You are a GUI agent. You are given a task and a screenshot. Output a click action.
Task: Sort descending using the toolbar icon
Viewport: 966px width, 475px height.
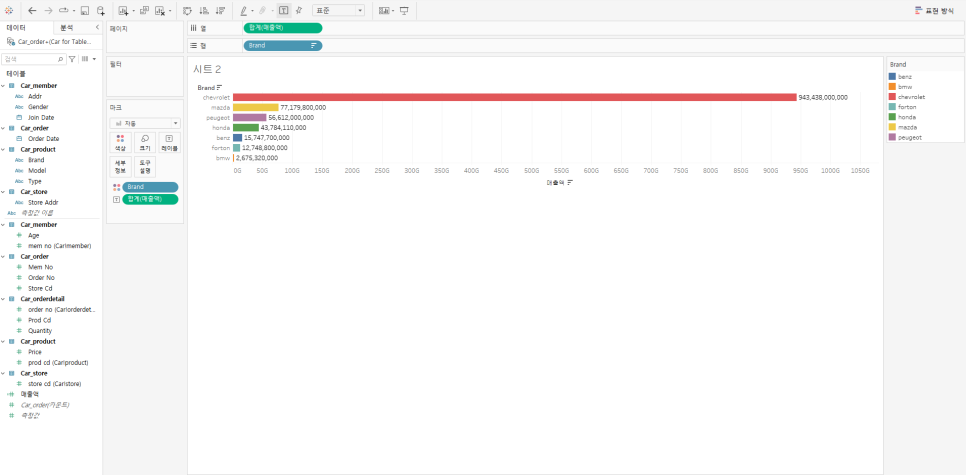click(x=221, y=10)
